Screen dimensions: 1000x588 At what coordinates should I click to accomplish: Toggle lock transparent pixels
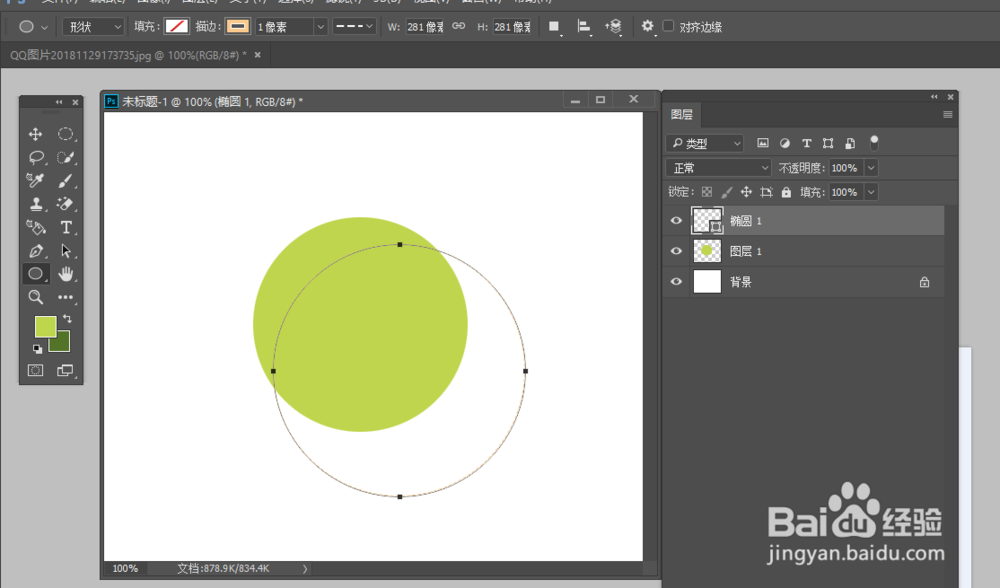tap(707, 192)
